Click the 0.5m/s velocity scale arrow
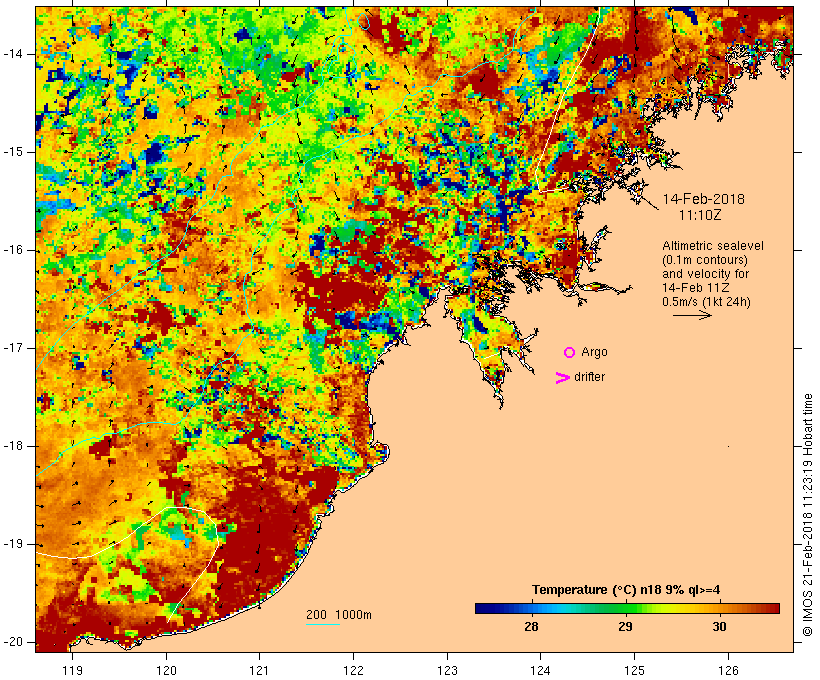Image resolution: width=820 pixels, height=680 pixels. [x=692, y=315]
